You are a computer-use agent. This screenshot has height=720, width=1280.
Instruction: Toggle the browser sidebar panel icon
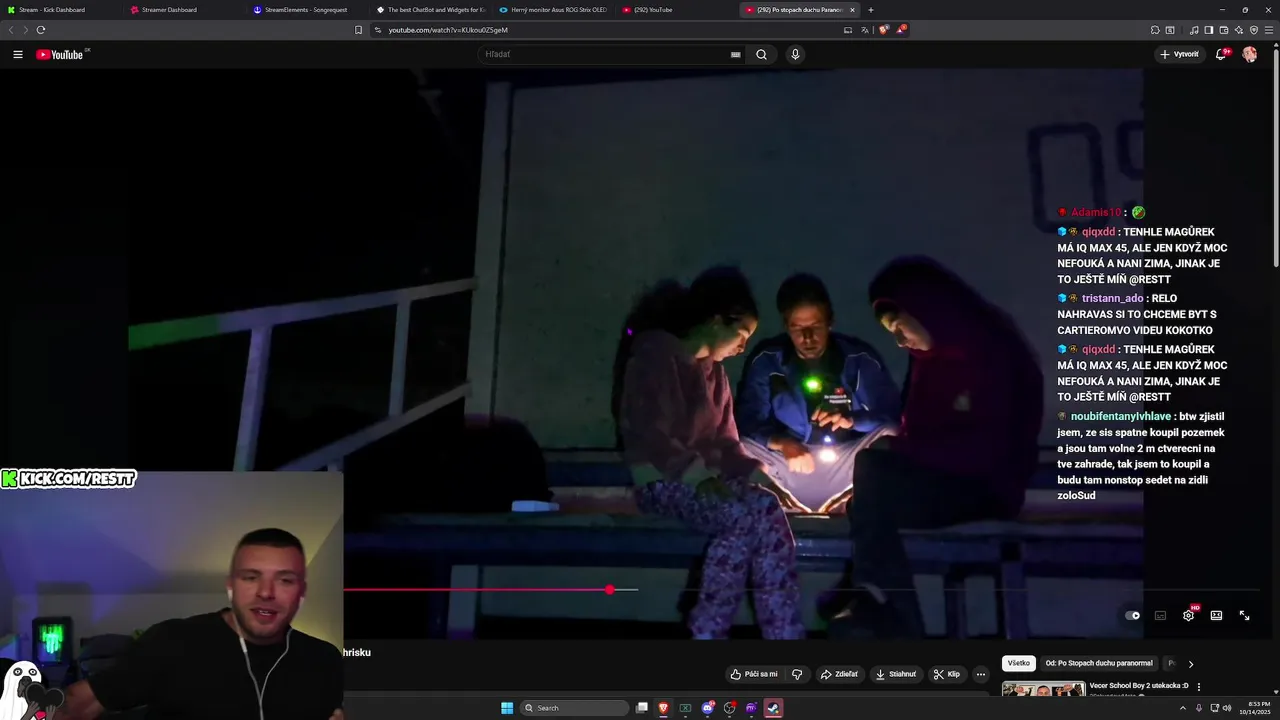(x=1209, y=30)
